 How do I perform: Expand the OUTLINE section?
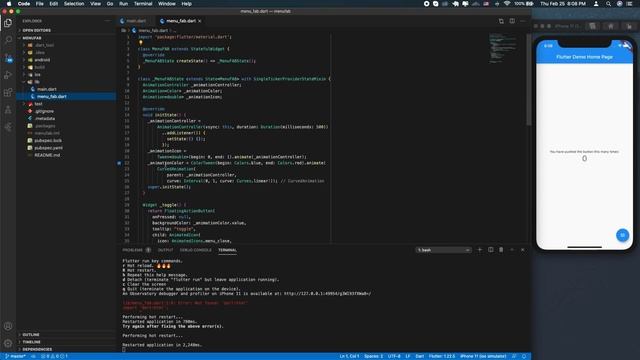pos(31,335)
